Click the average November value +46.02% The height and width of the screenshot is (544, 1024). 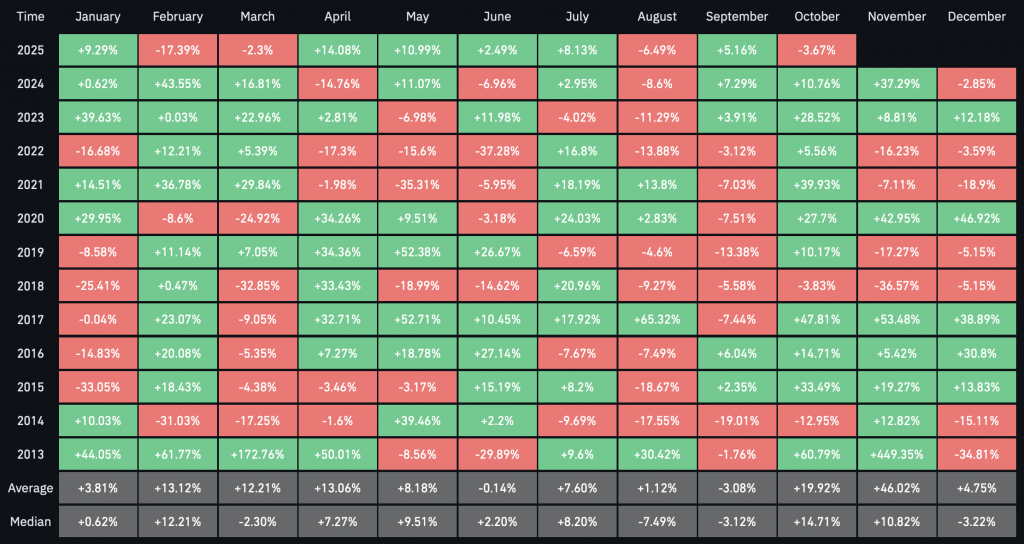click(x=897, y=489)
